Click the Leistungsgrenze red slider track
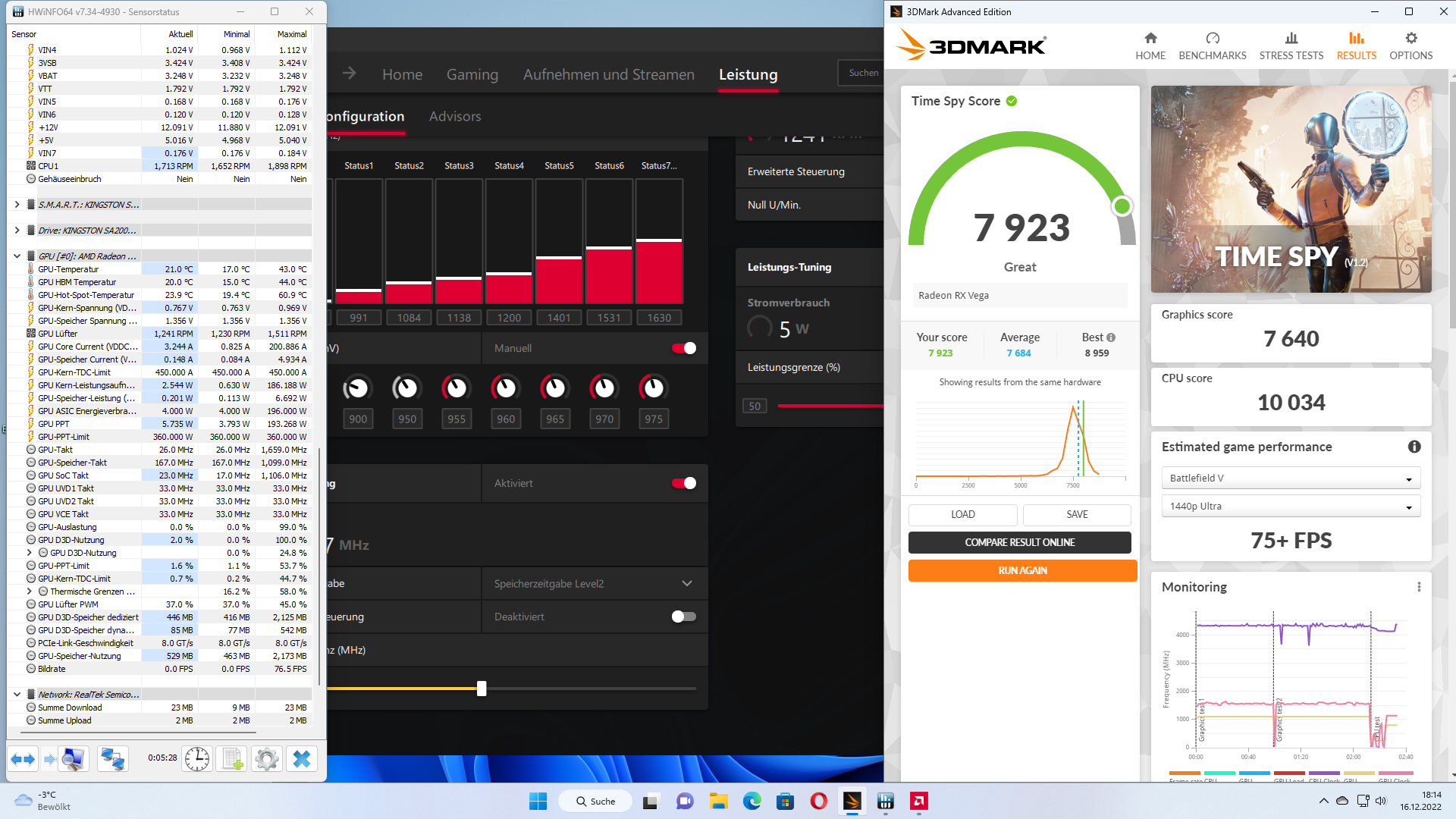Screen dimensions: 1456x819 (830, 406)
